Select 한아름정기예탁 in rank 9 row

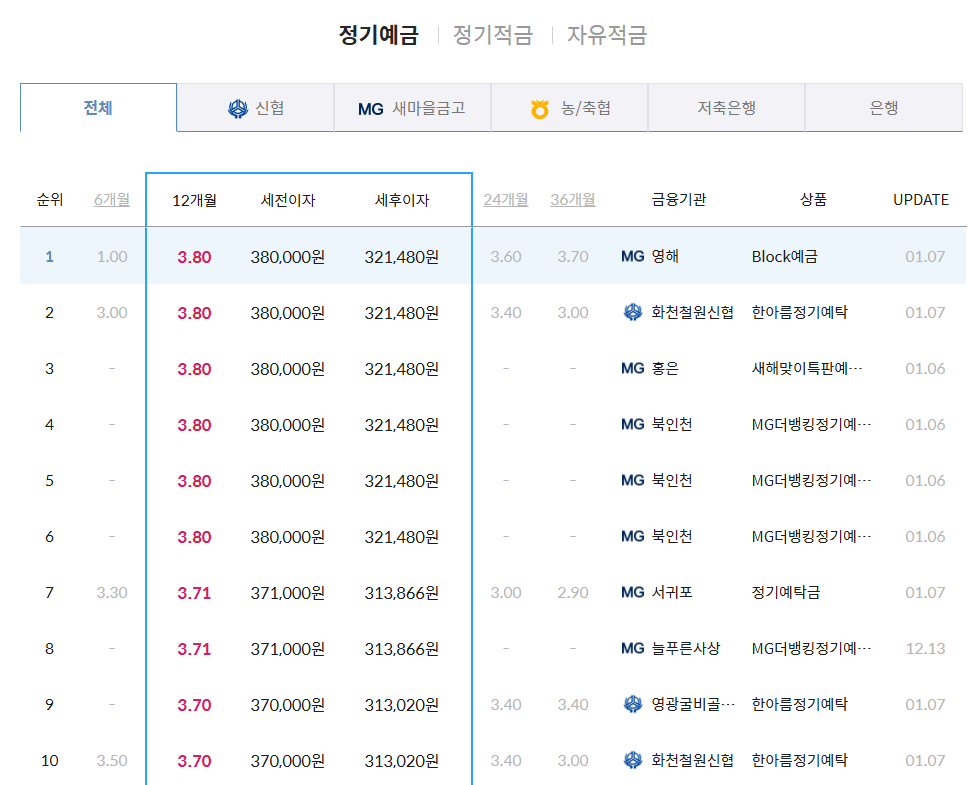799,704
